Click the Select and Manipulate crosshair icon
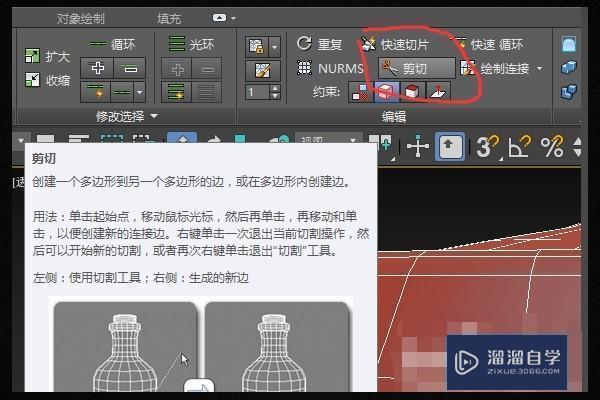 (417, 146)
